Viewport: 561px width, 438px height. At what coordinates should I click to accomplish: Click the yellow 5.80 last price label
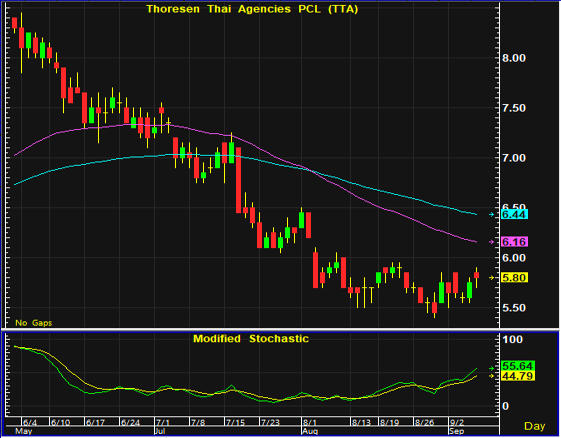pyautogui.click(x=514, y=278)
